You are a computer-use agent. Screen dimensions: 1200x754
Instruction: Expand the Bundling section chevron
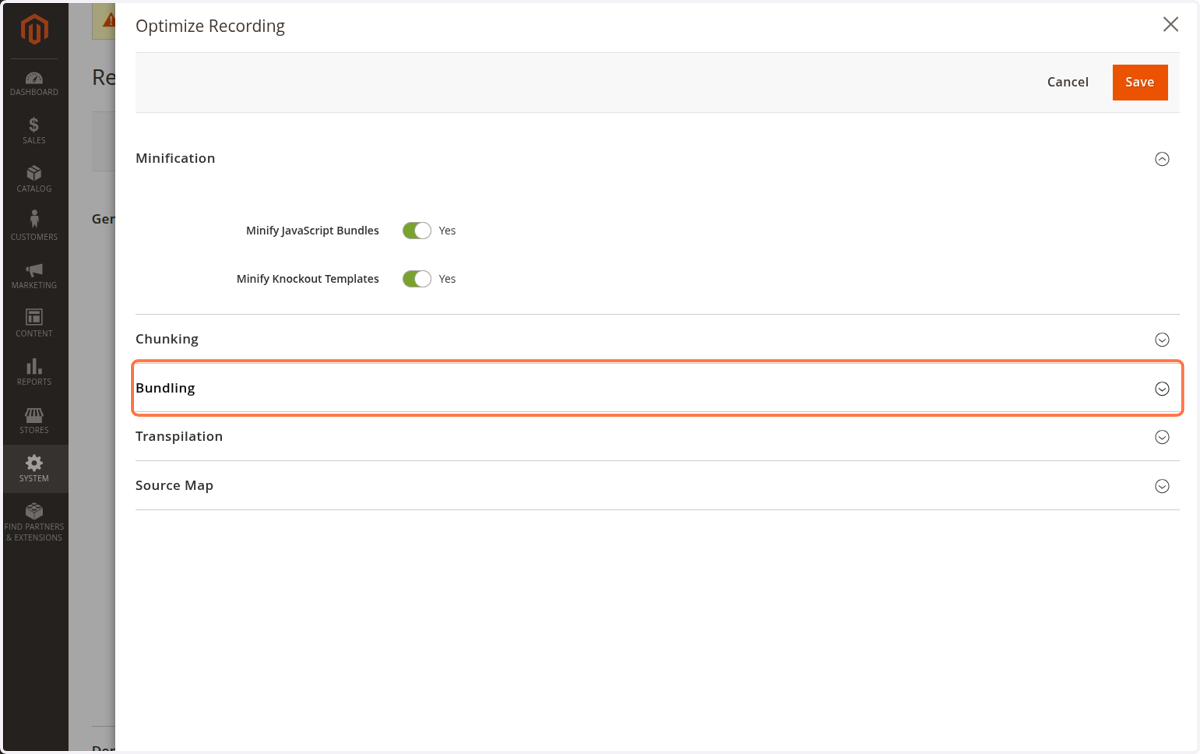pyautogui.click(x=1162, y=389)
